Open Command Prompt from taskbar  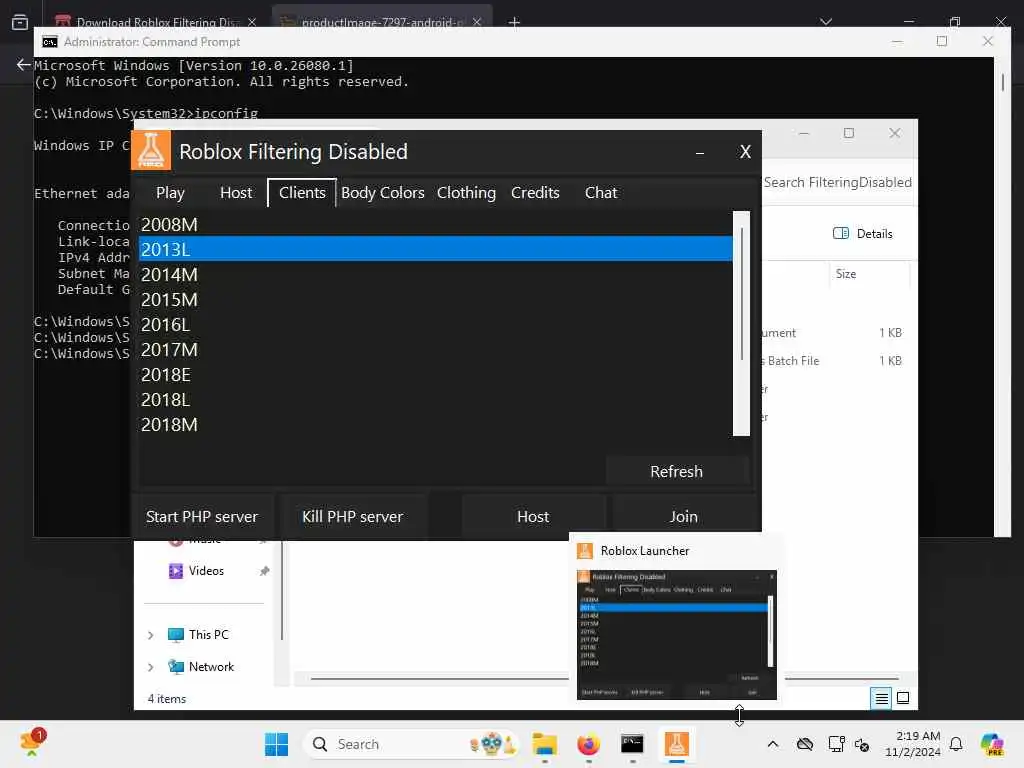point(632,744)
